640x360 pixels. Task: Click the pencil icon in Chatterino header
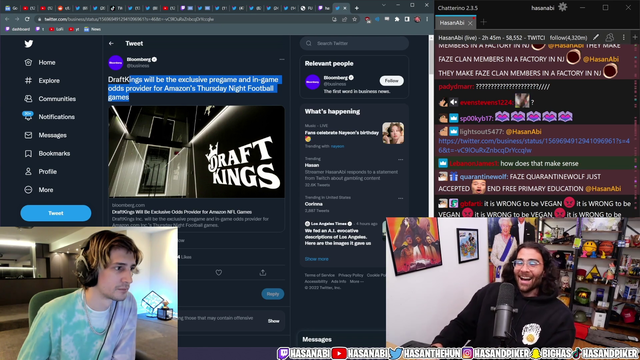tap(596, 38)
